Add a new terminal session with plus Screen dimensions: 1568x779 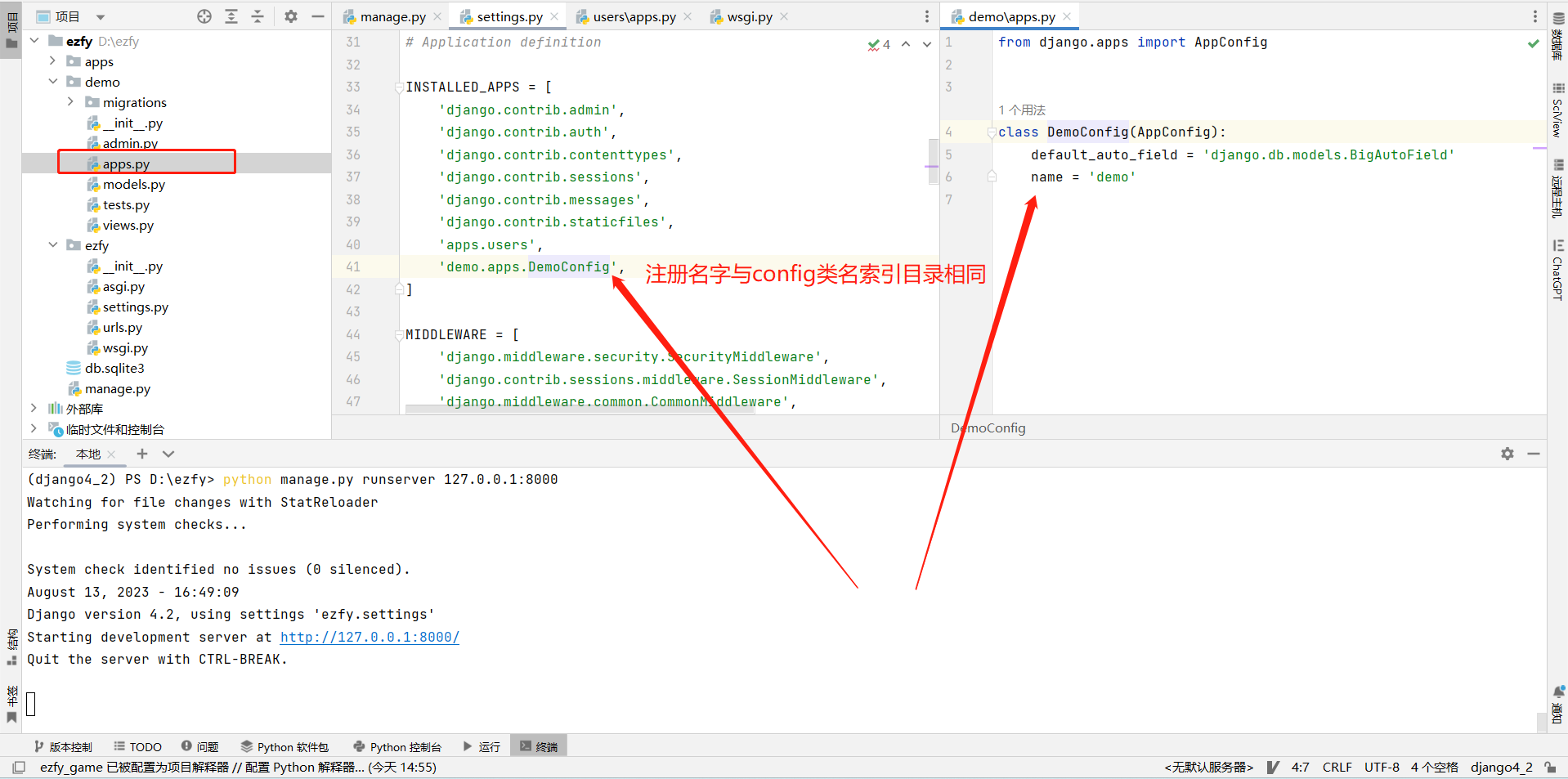click(x=142, y=454)
